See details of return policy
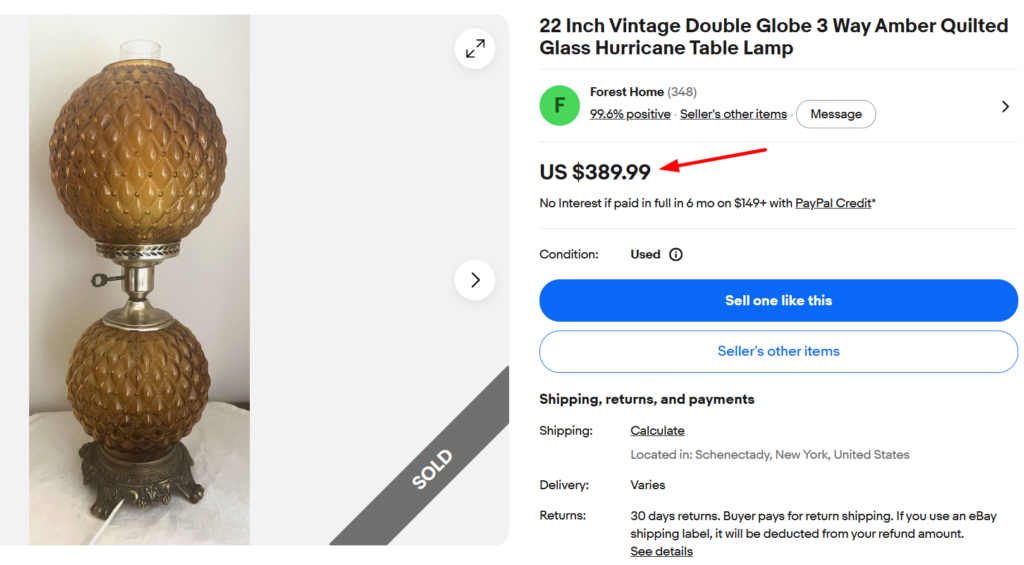 pos(661,551)
